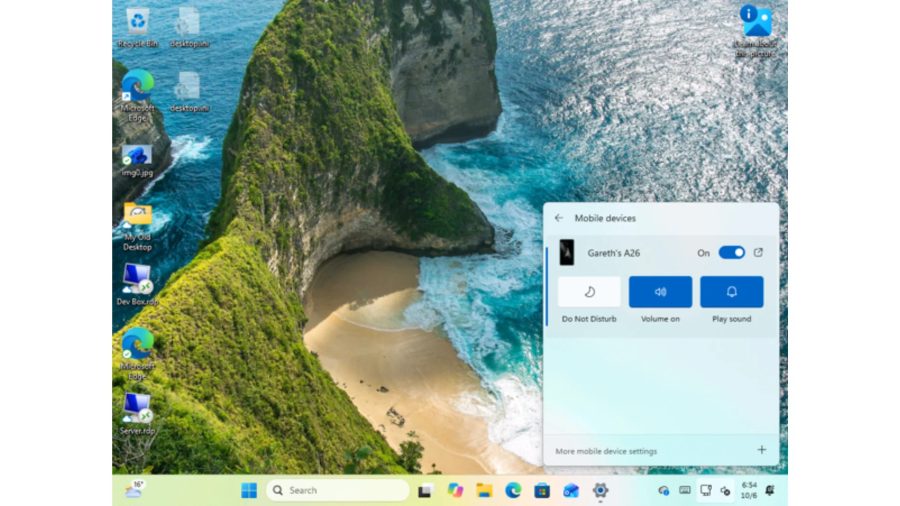Image resolution: width=900 pixels, height=506 pixels.
Task: Open Outlook mail from taskbar
Action: point(571,491)
